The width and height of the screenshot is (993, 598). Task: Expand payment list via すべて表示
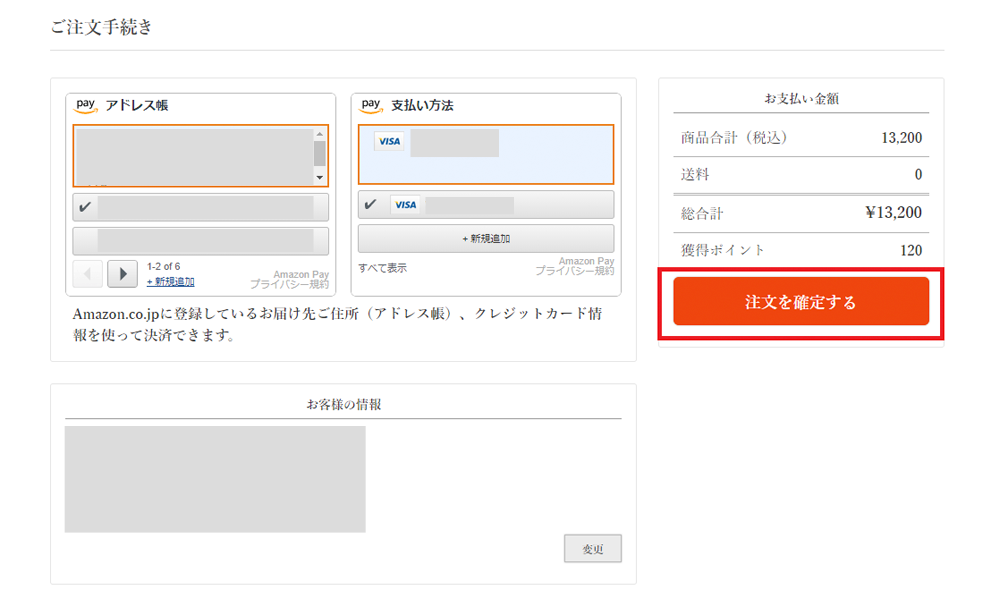coord(383,268)
